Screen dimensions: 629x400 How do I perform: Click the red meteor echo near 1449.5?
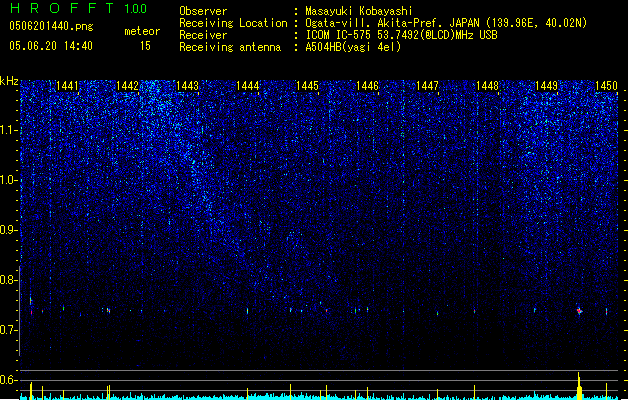(579, 311)
